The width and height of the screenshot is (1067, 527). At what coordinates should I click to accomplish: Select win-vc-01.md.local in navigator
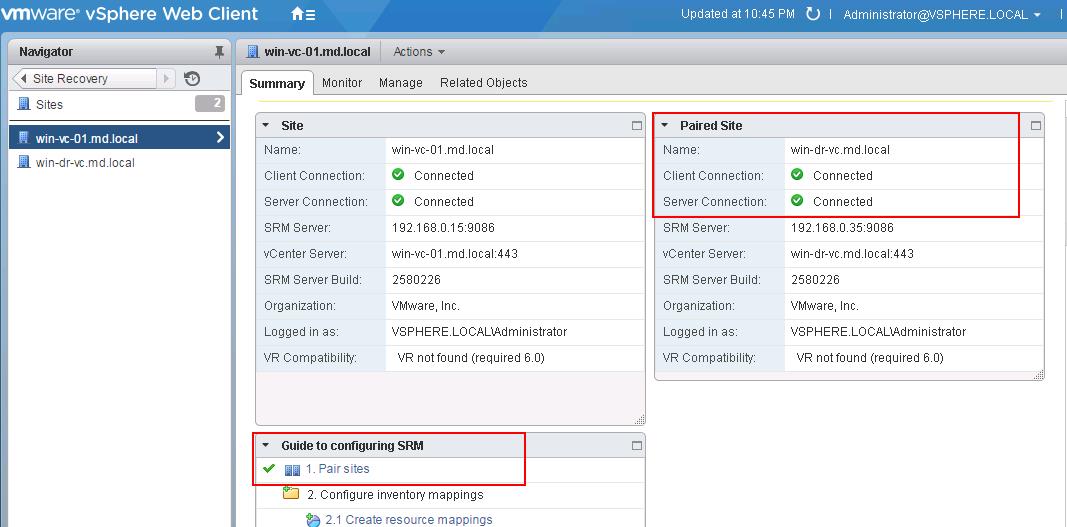click(119, 138)
